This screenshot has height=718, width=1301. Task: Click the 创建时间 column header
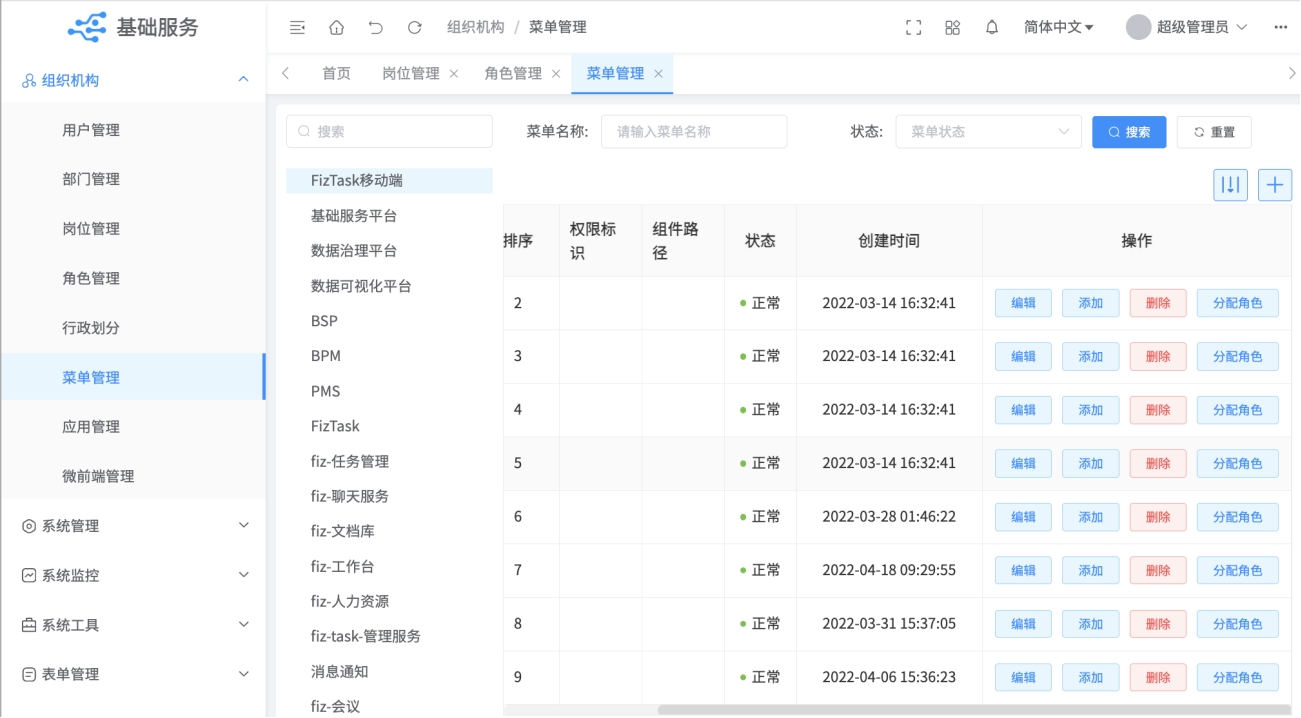(889, 241)
